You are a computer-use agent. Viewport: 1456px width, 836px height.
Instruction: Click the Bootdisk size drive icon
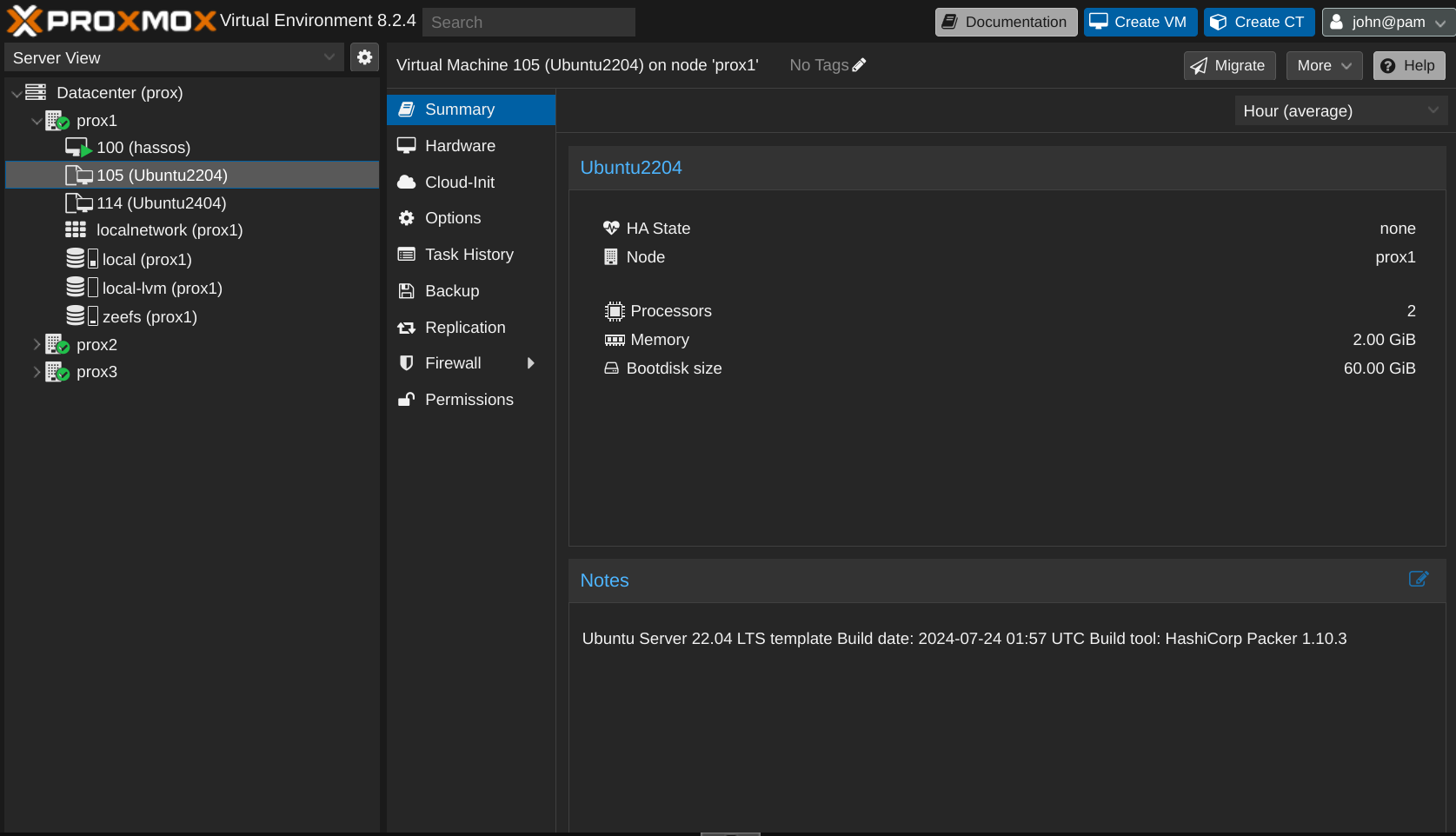coord(612,368)
